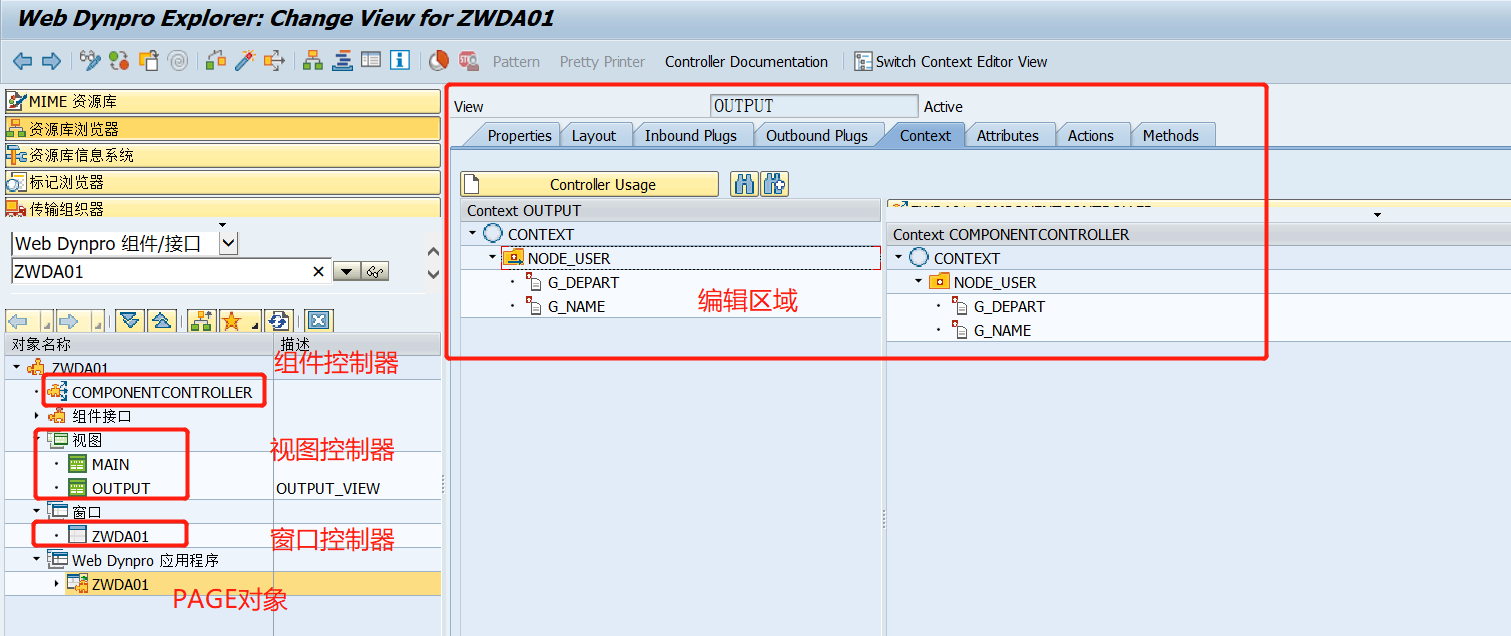1511x636 pixels.
Task: Open Web Dynpro 组件/接口 object type dropdown
Action: click(x=228, y=243)
